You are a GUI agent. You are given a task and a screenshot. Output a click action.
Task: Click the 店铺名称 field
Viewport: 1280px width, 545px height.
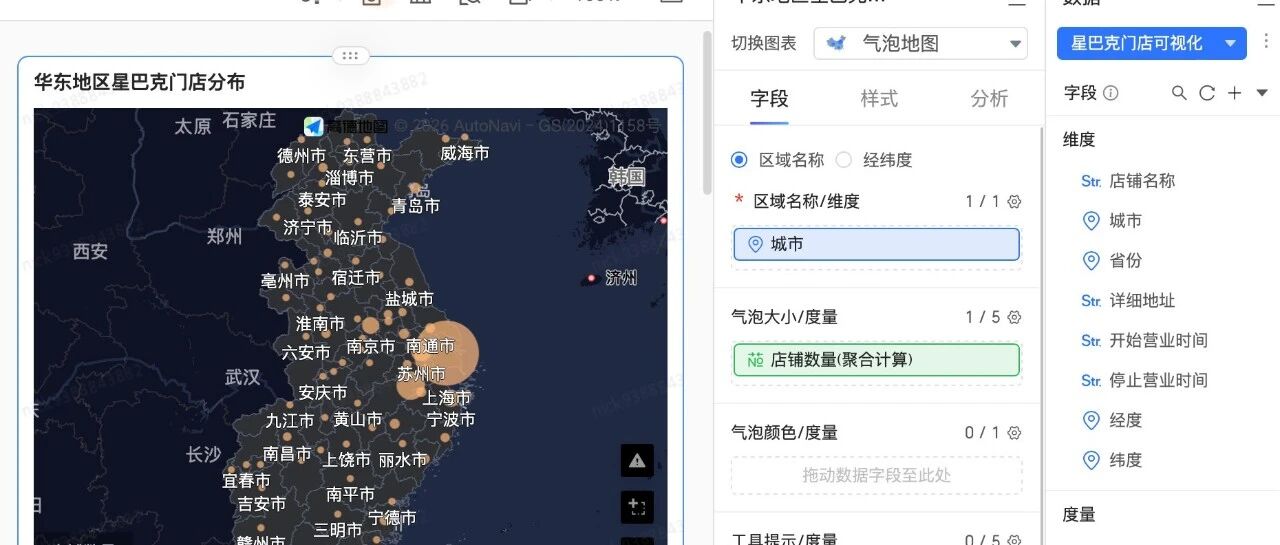(x=1142, y=181)
